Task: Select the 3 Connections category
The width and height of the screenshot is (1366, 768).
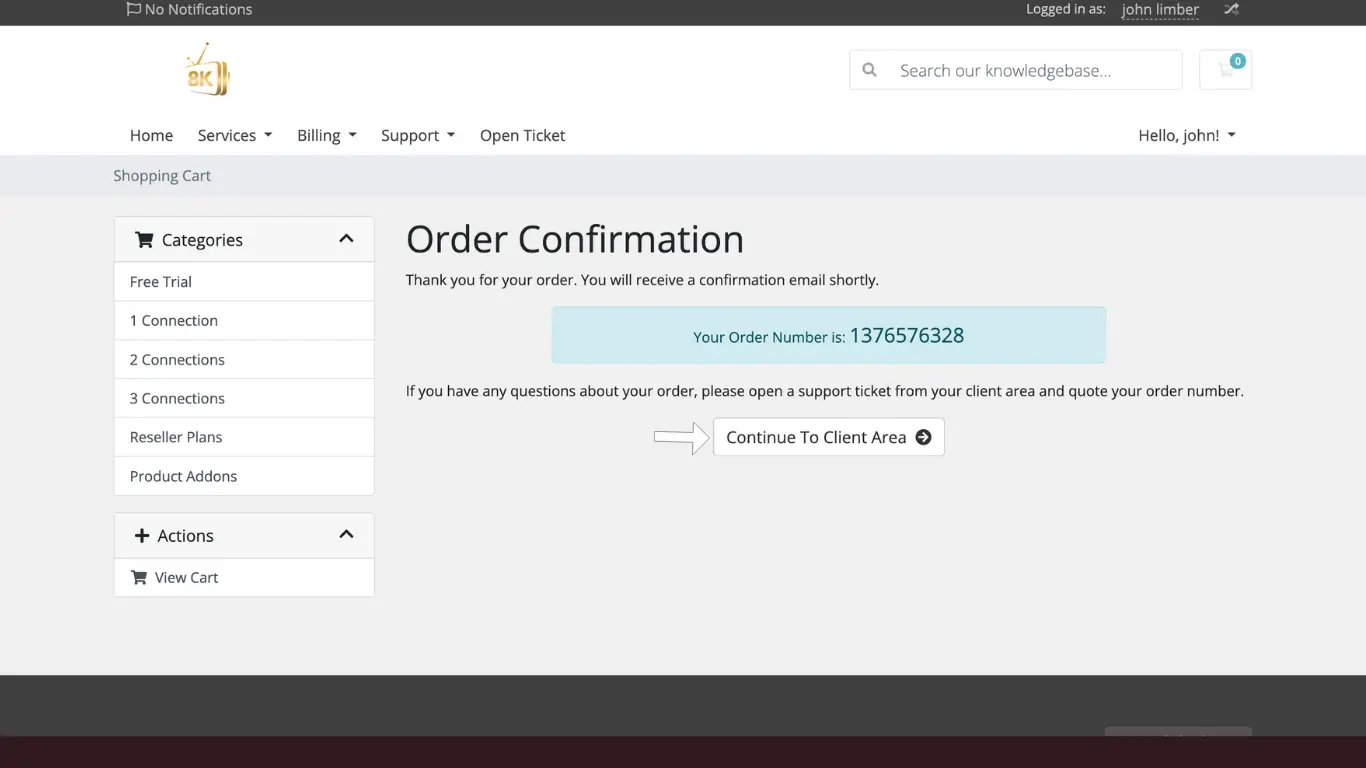Action: [x=244, y=398]
